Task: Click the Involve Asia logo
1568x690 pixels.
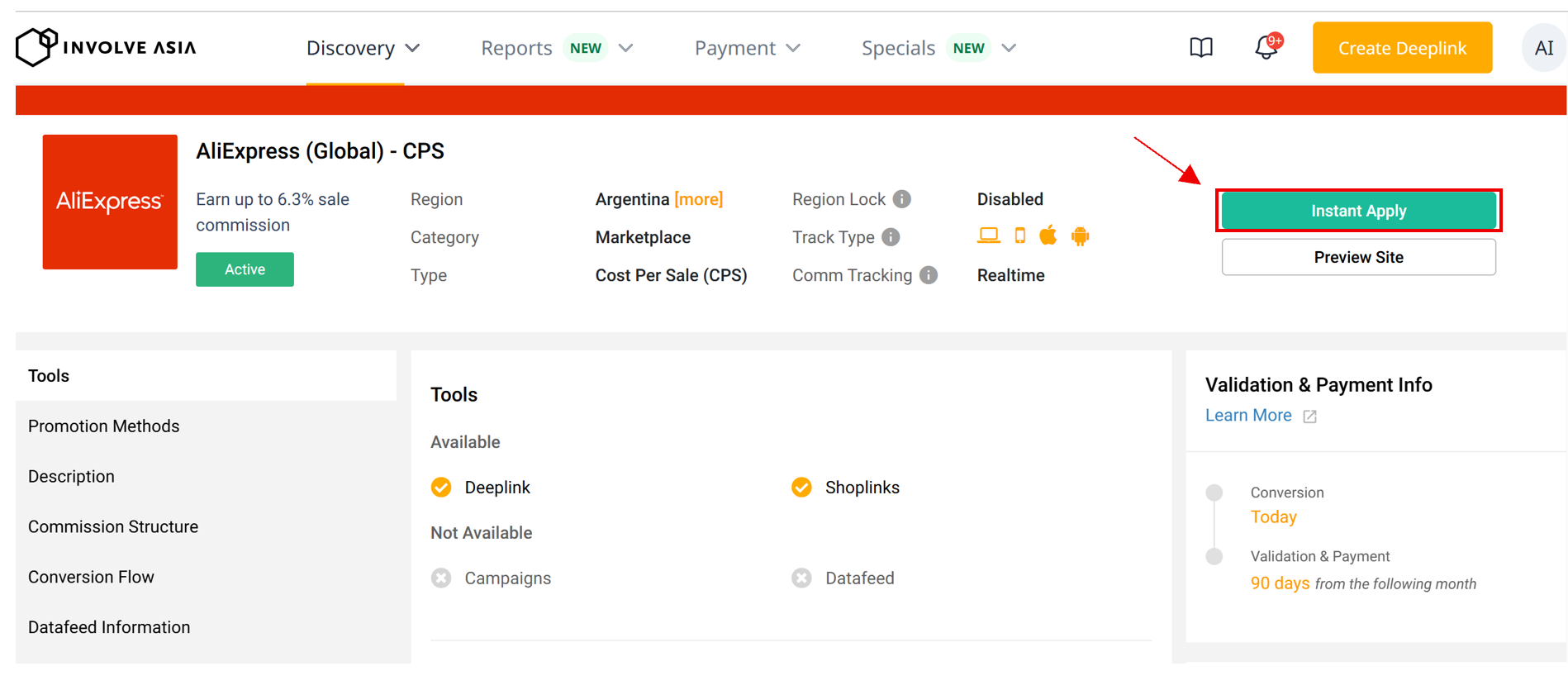Action: point(107,47)
